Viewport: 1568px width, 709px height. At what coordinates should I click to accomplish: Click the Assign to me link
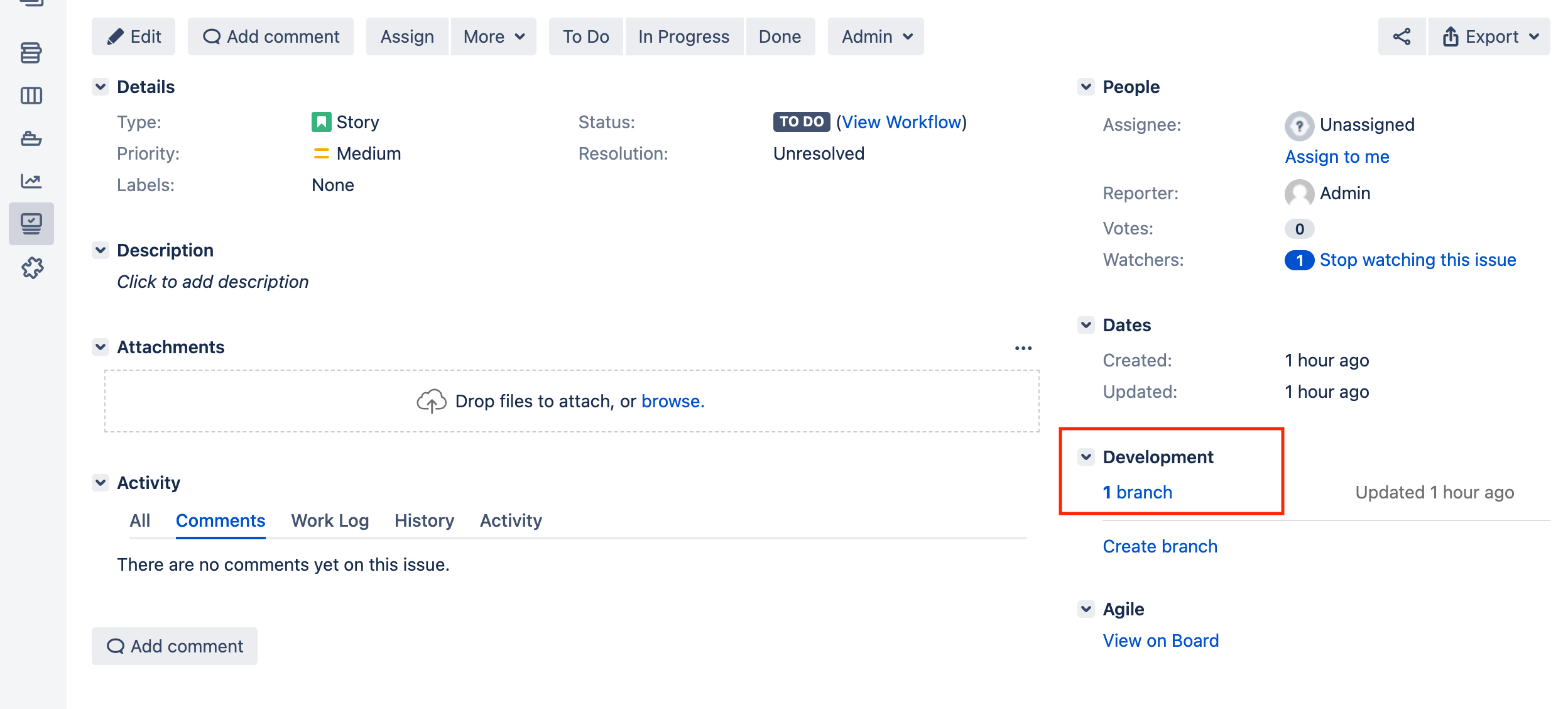(x=1337, y=157)
